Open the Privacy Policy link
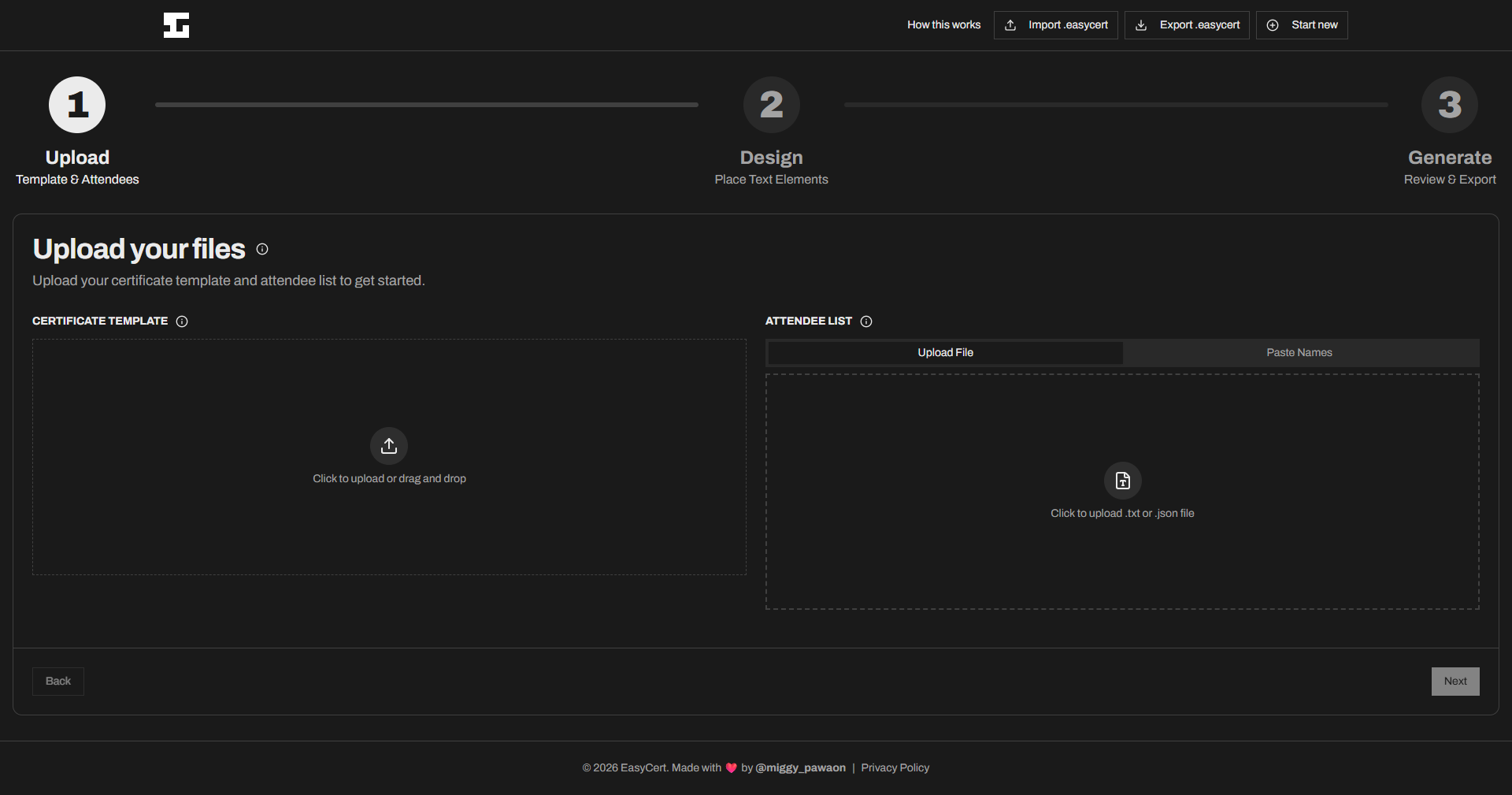1512x795 pixels. pyautogui.click(x=895, y=768)
